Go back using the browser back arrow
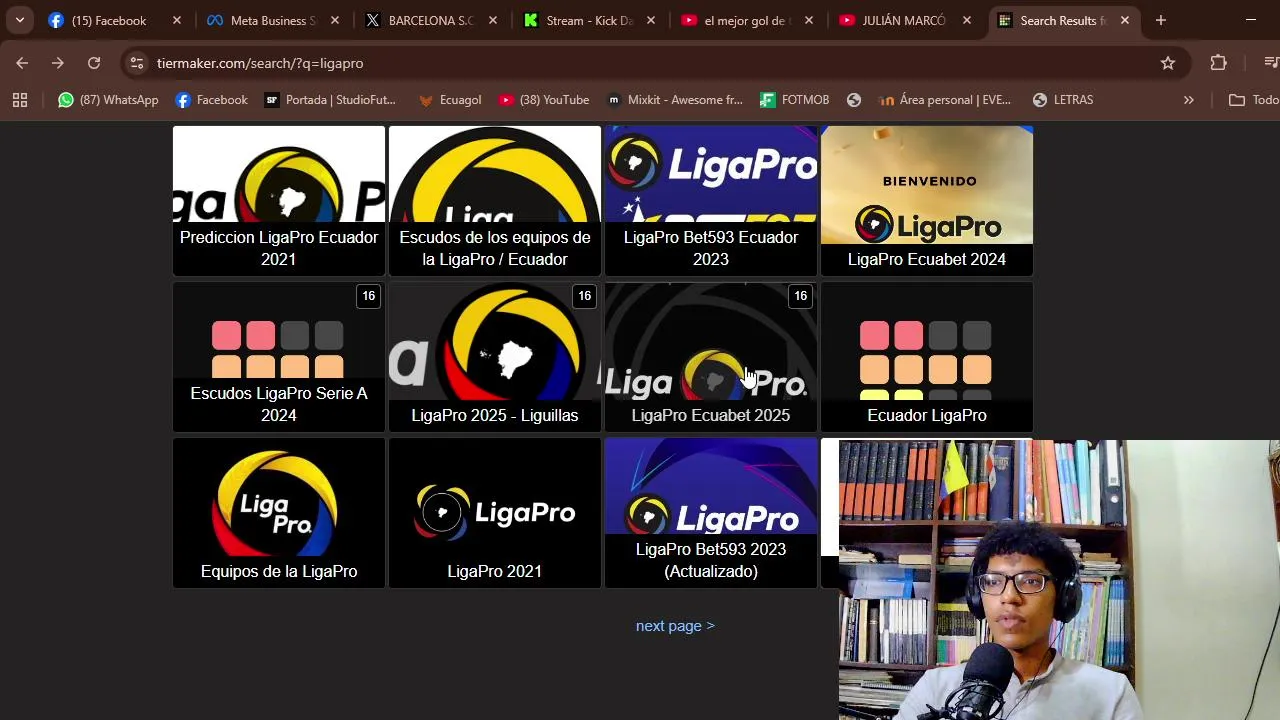The image size is (1280, 720). click(x=22, y=63)
